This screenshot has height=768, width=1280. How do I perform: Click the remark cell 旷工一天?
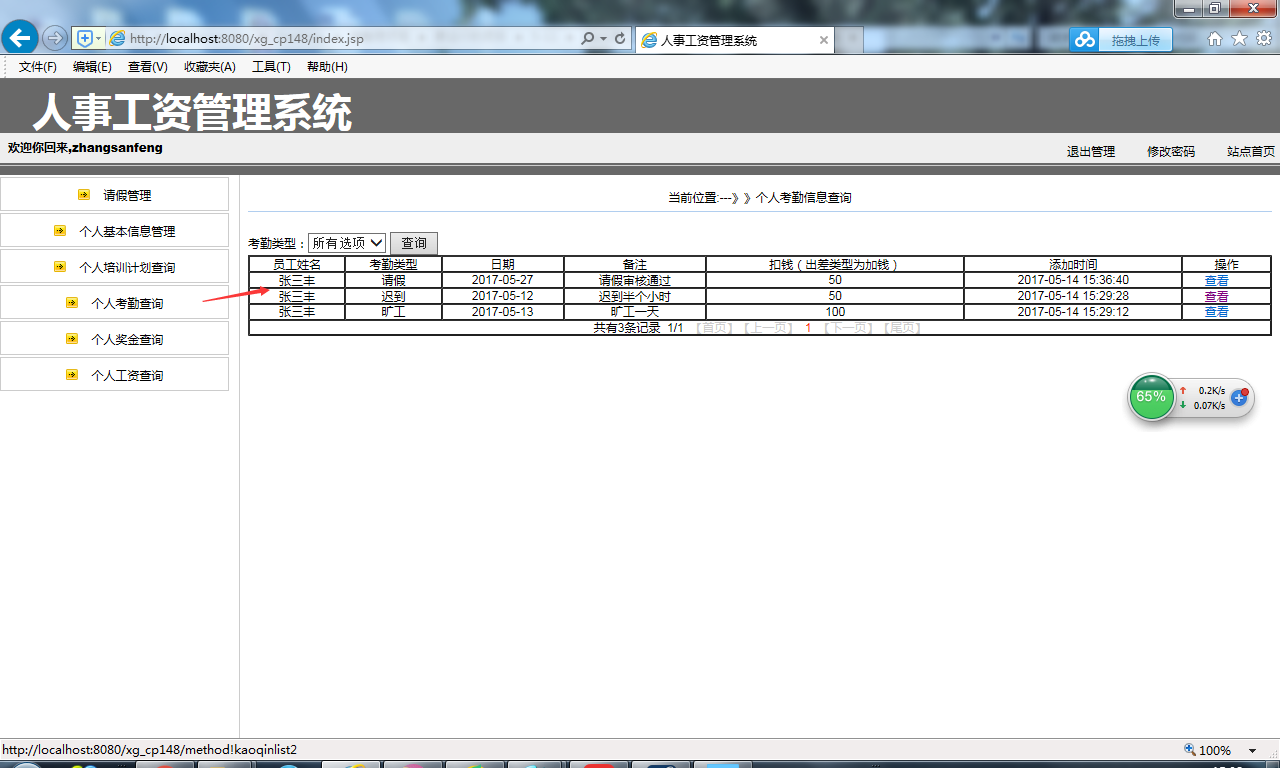click(x=635, y=313)
